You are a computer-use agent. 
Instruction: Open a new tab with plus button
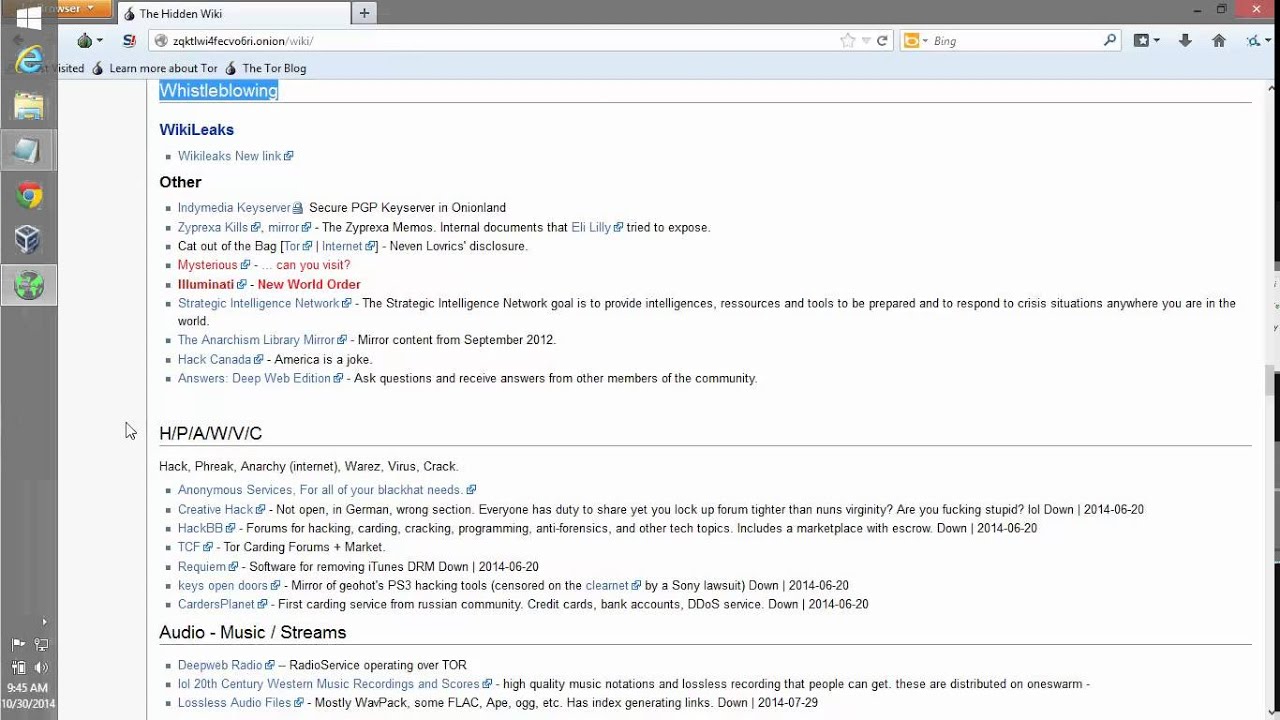[x=364, y=13]
